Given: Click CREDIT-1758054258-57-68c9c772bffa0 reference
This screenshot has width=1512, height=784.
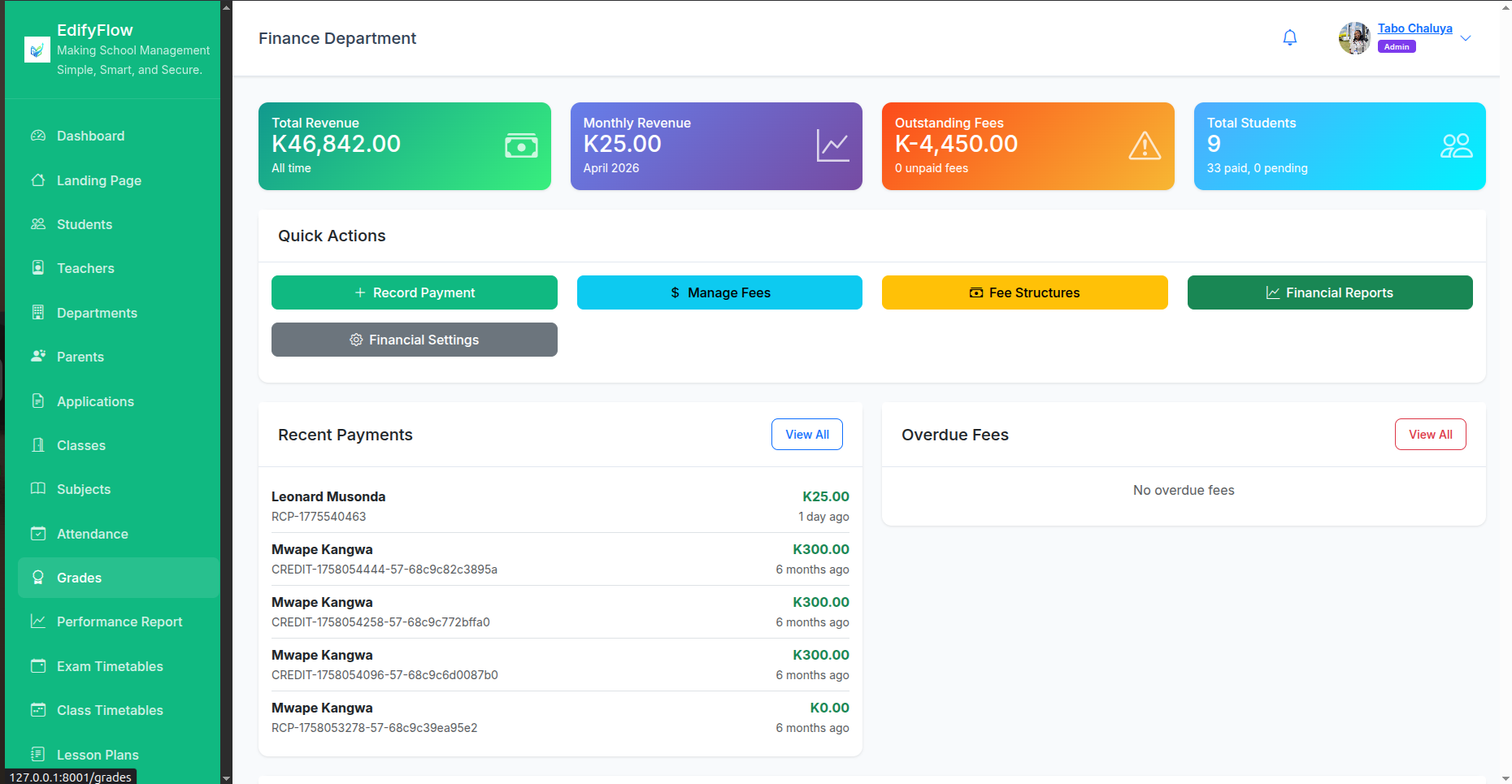Looking at the screenshot, I should tap(380, 622).
